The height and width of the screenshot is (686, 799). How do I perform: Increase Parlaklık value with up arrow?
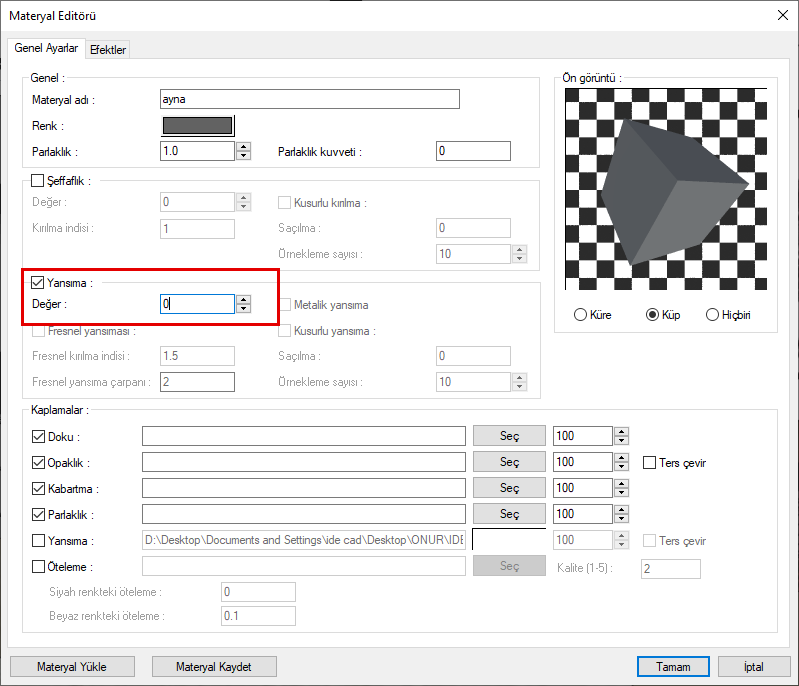coord(243,147)
